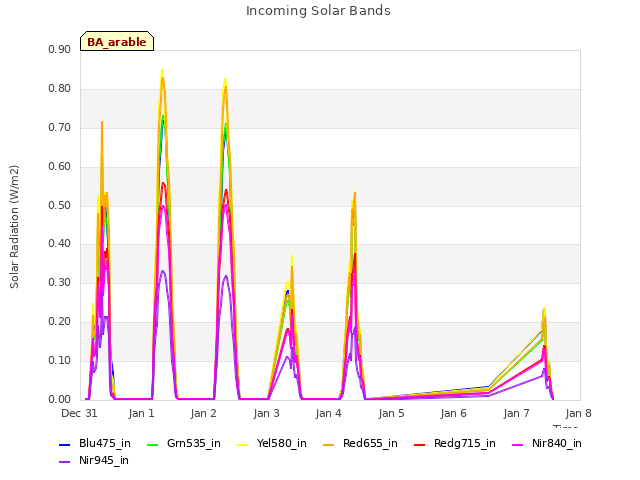Click the magenta Nir840_in legend swatch
640x480 pixels.
(x=518, y=444)
